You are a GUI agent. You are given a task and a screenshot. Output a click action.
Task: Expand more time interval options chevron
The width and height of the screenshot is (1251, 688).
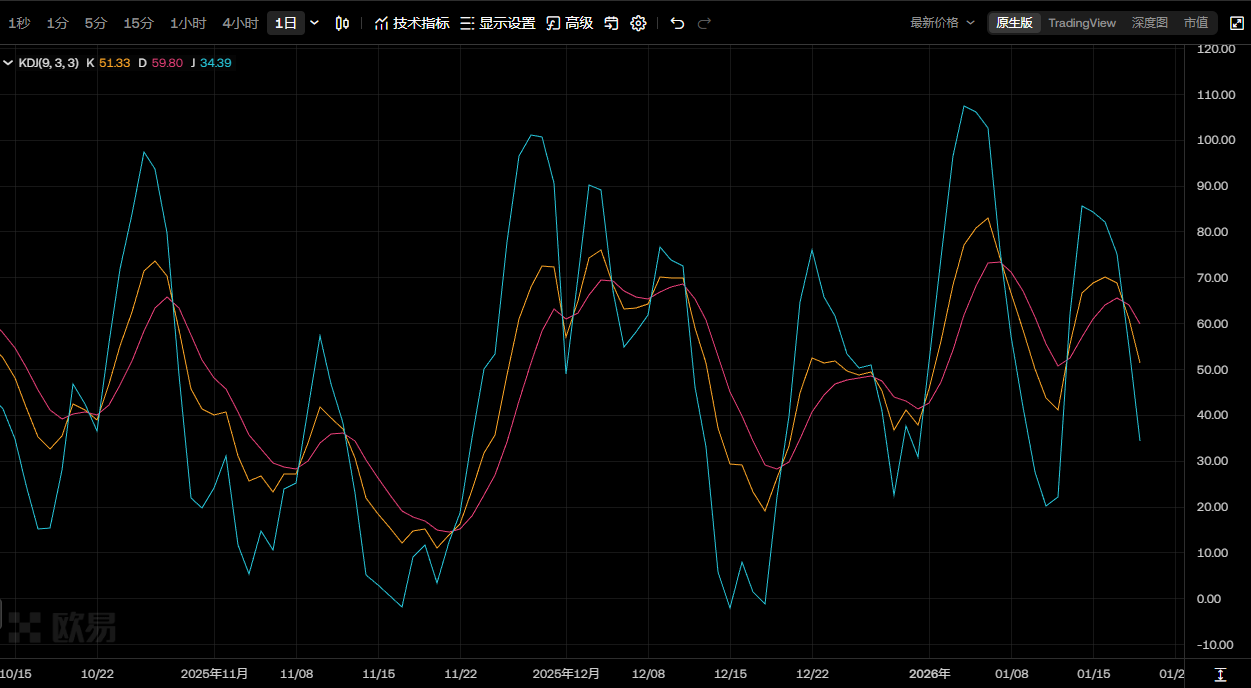click(x=315, y=23)
